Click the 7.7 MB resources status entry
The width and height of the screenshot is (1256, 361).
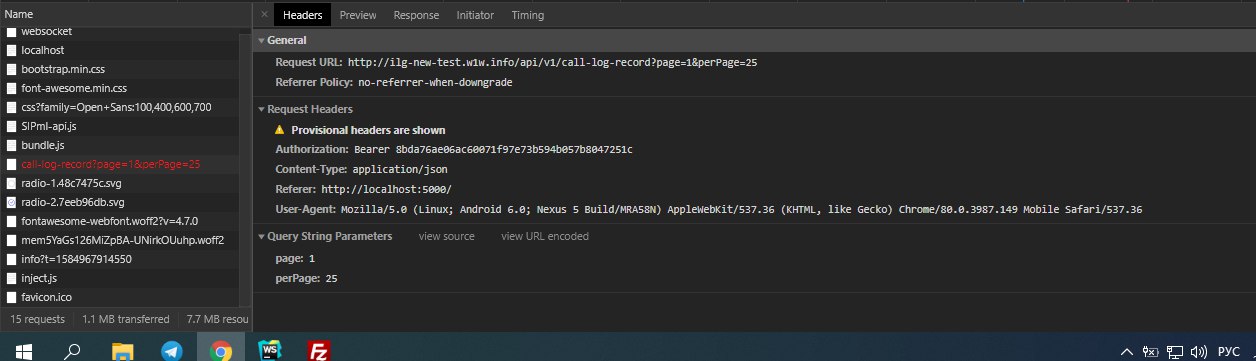pyautogui.click(x=218, y=319)
